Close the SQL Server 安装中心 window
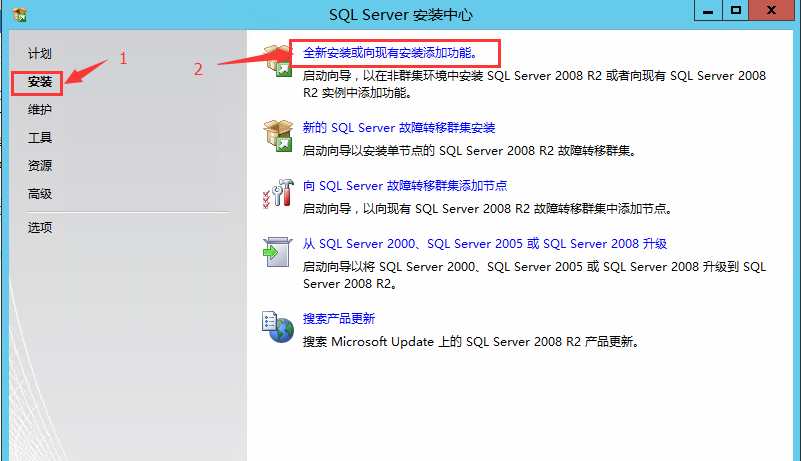The image size is (801, 461). pos(772,10)
